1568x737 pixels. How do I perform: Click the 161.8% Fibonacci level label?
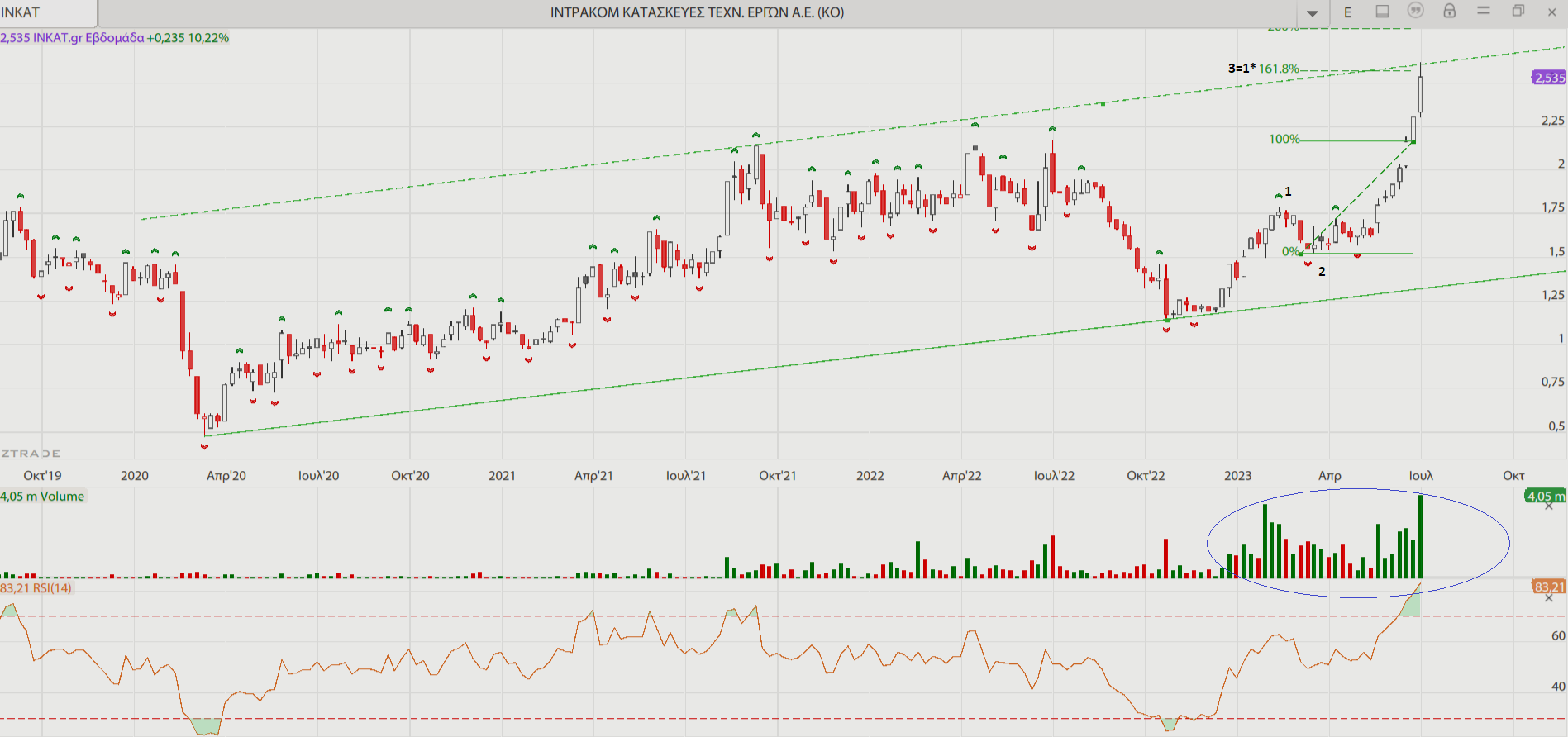[x=1279, y=69]
